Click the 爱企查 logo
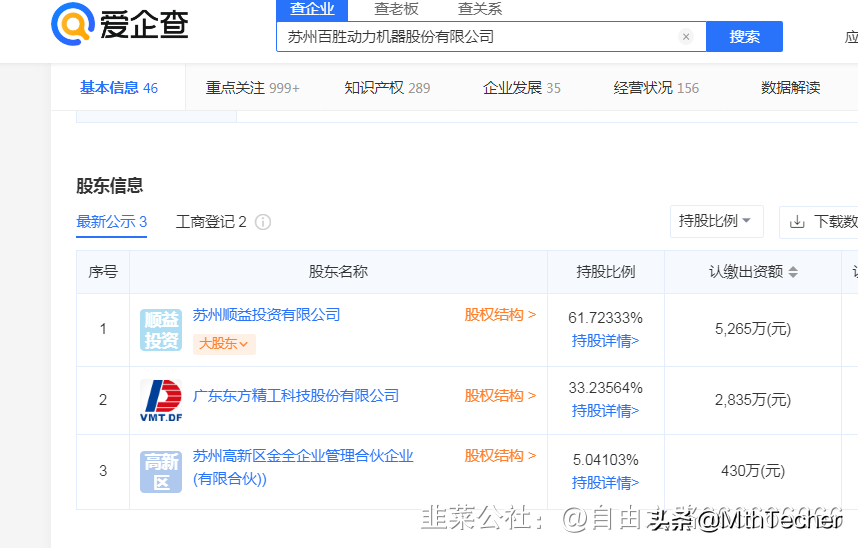The image size is (858, 548). 120,24
